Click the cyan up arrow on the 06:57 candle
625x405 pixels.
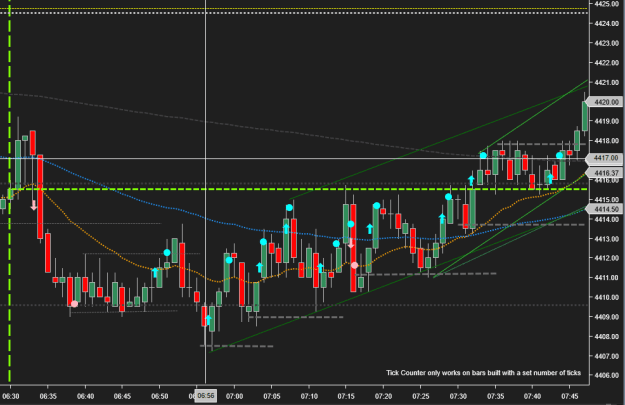click(208, 320)
